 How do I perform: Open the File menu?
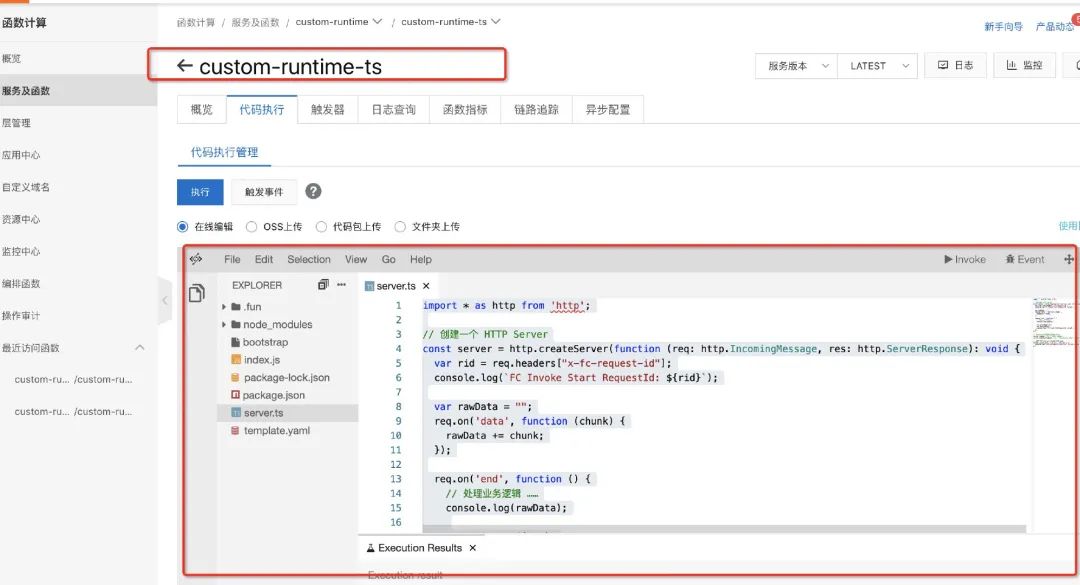point(232,259)
